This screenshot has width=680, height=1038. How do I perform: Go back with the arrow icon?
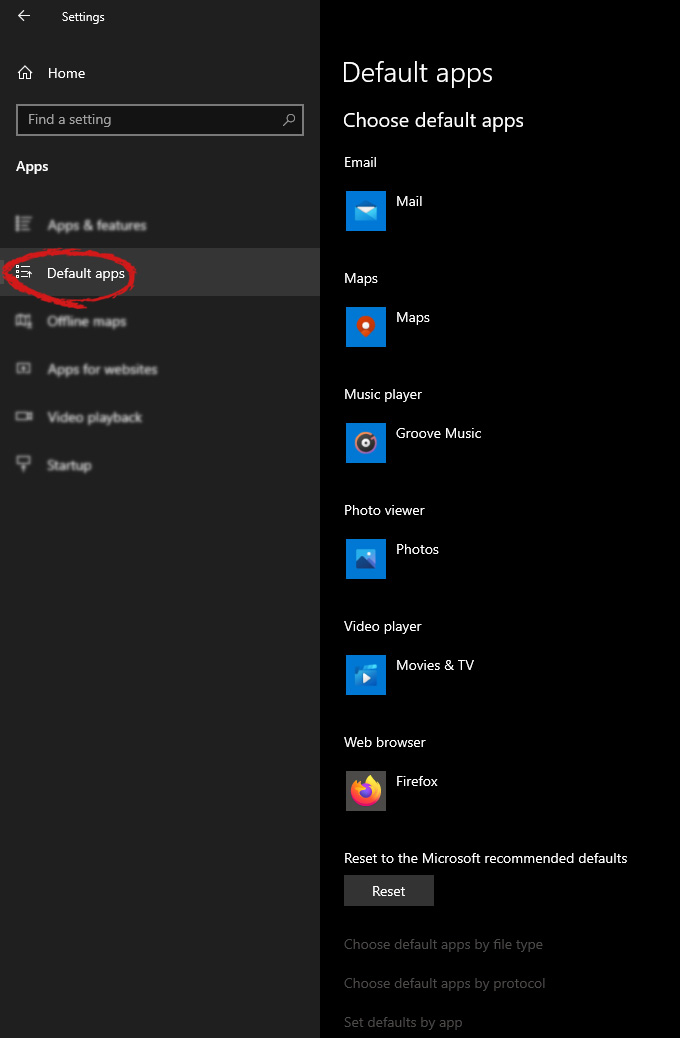pos(24,16)
